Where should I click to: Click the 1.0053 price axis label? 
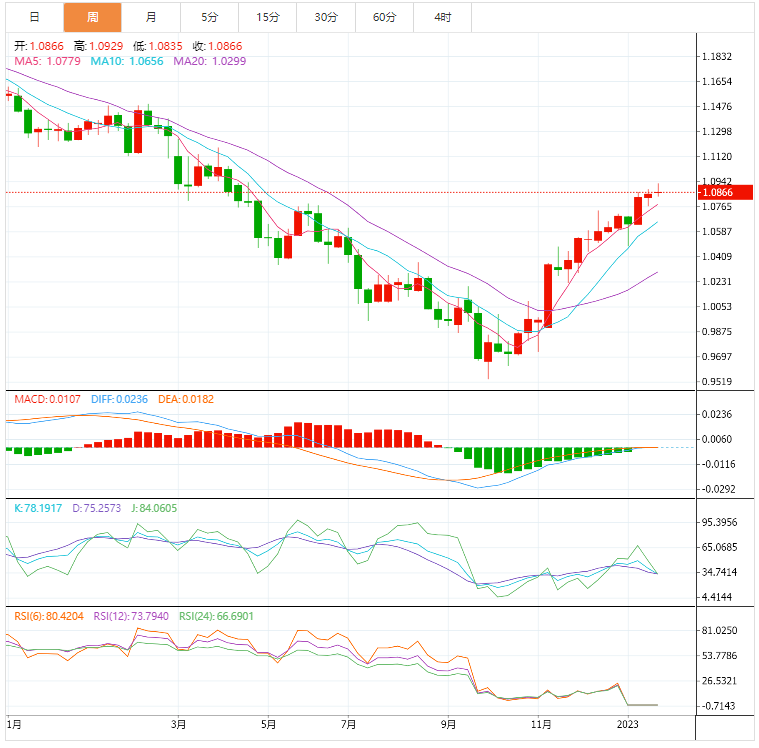[717, 306]
